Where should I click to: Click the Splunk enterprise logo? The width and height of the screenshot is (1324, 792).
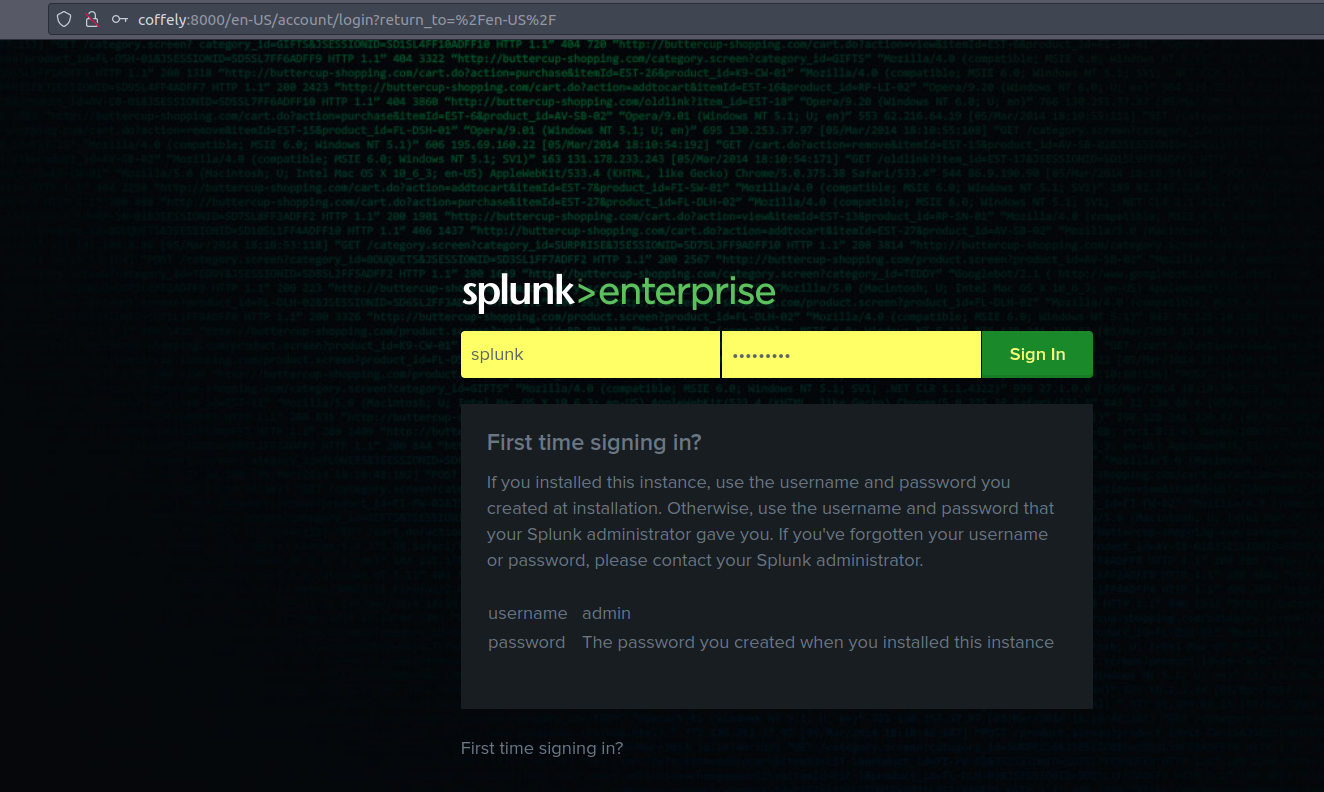pos(619,293)
